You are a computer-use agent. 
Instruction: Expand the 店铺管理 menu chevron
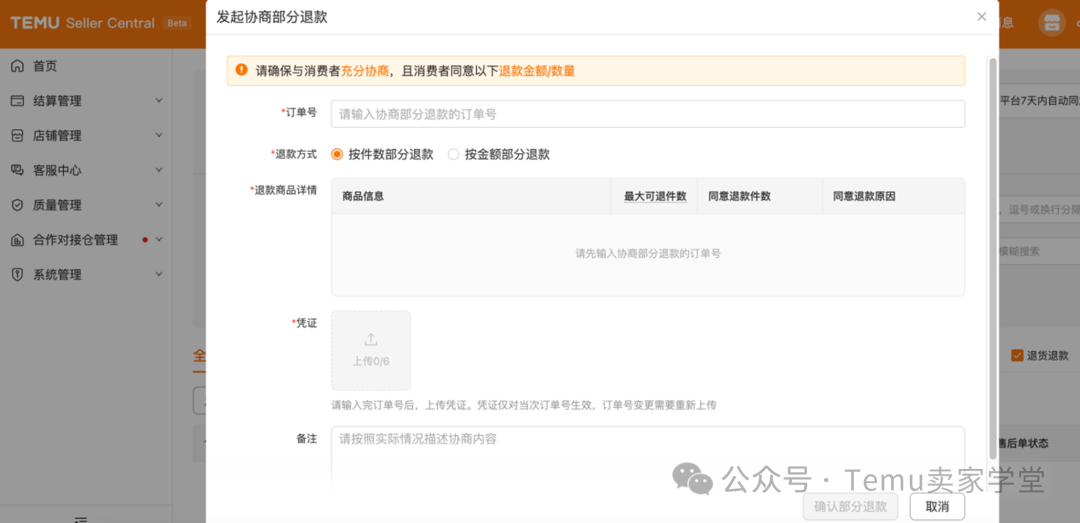point(159,136)
